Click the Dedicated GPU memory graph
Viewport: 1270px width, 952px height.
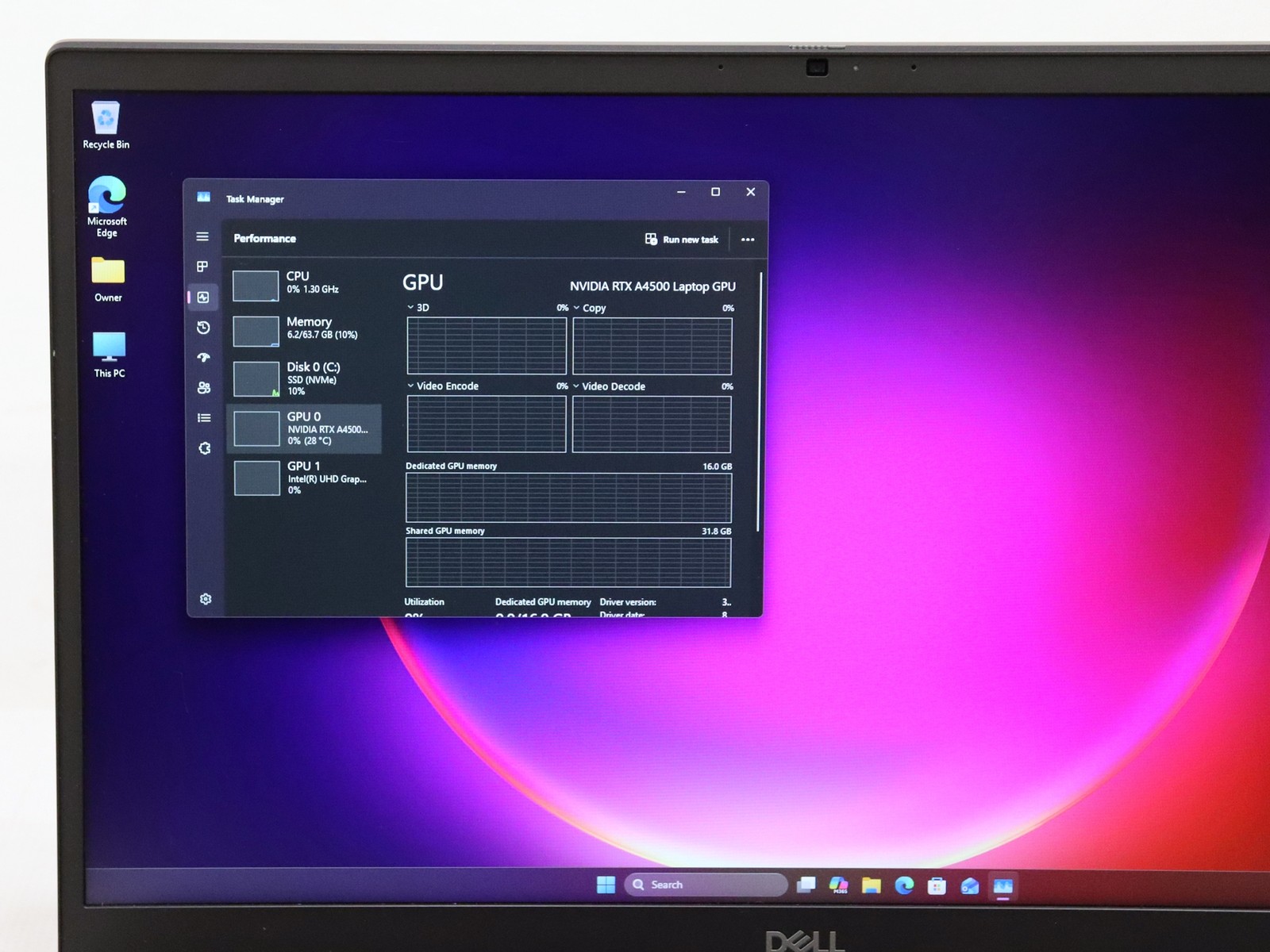[x=568, y=498]
